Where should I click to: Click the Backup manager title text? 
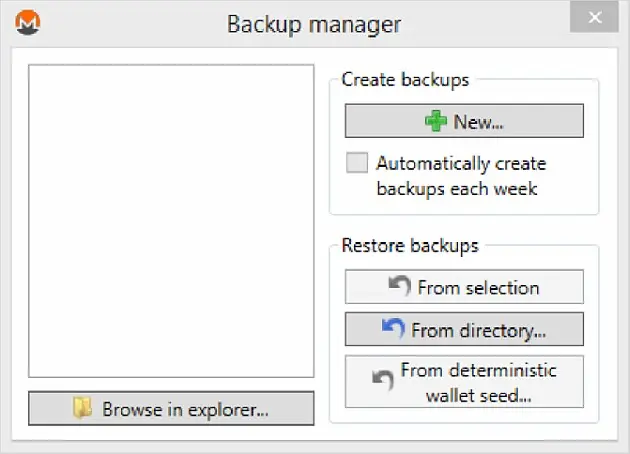314,25
